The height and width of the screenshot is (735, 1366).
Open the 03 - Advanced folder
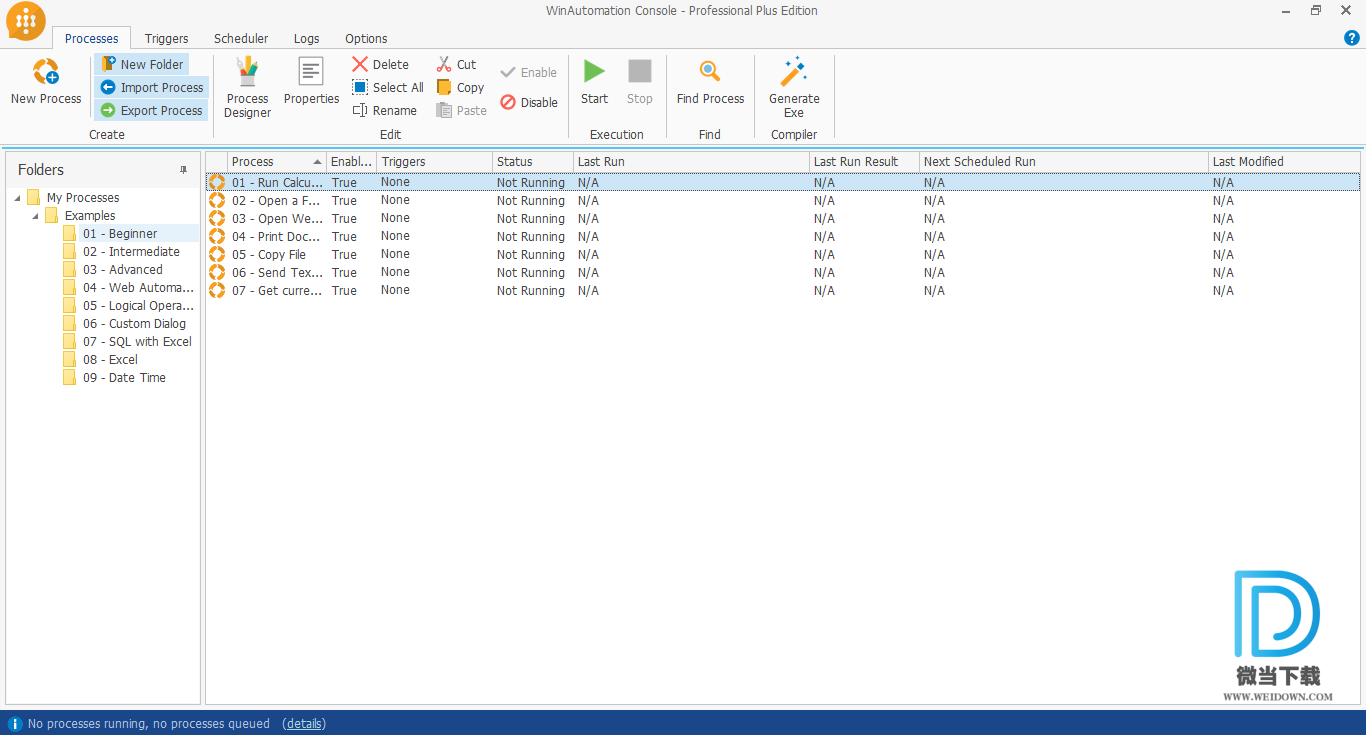point(122,270)
